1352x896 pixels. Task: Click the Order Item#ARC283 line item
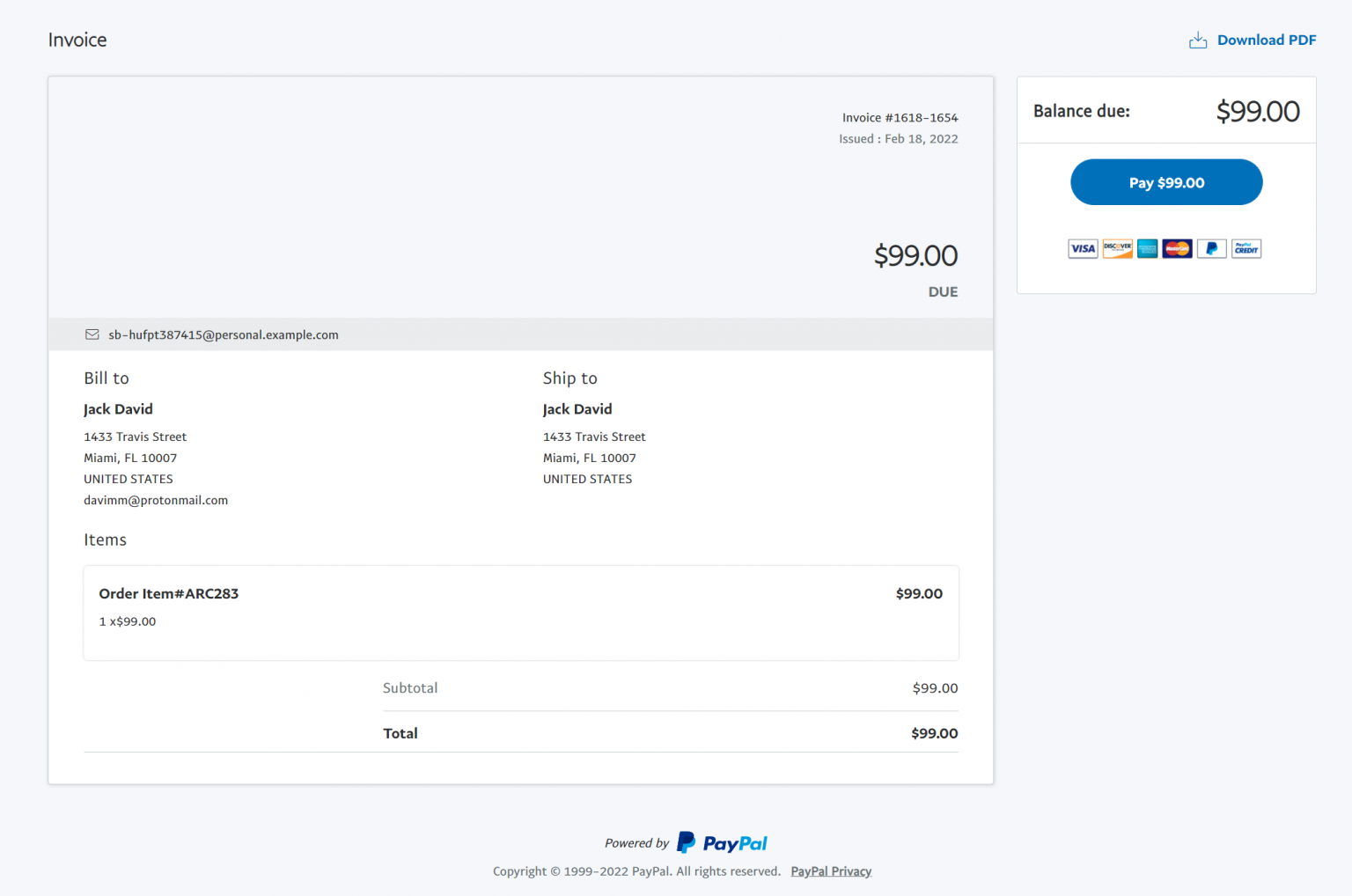click(x=168, y=594)
